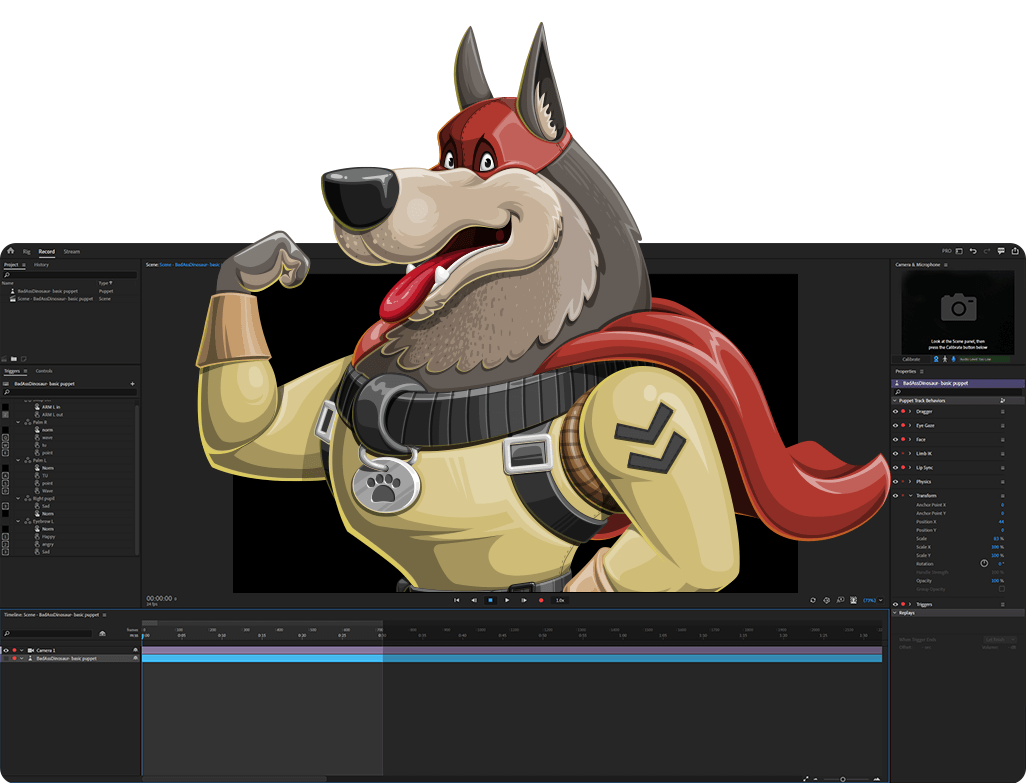Select the BadAssDinosaur puppet track in timeline

tap(66, 658)
